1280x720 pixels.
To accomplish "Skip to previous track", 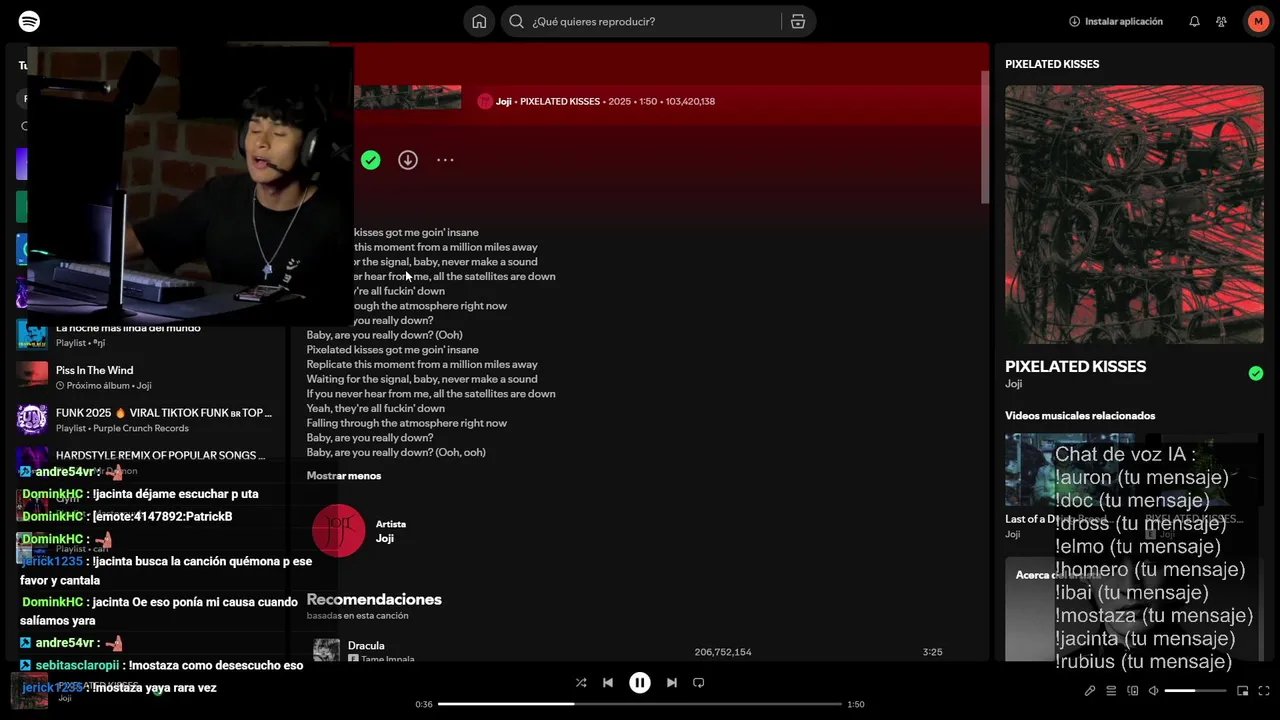I will (x=608, y=683).
